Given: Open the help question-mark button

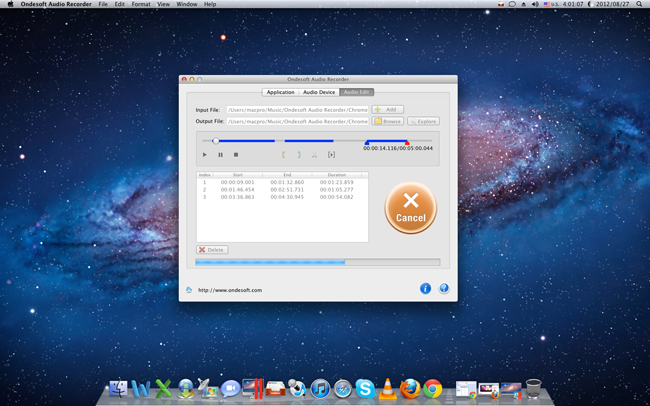Looking at the screenshot, I should coord(444,289).
